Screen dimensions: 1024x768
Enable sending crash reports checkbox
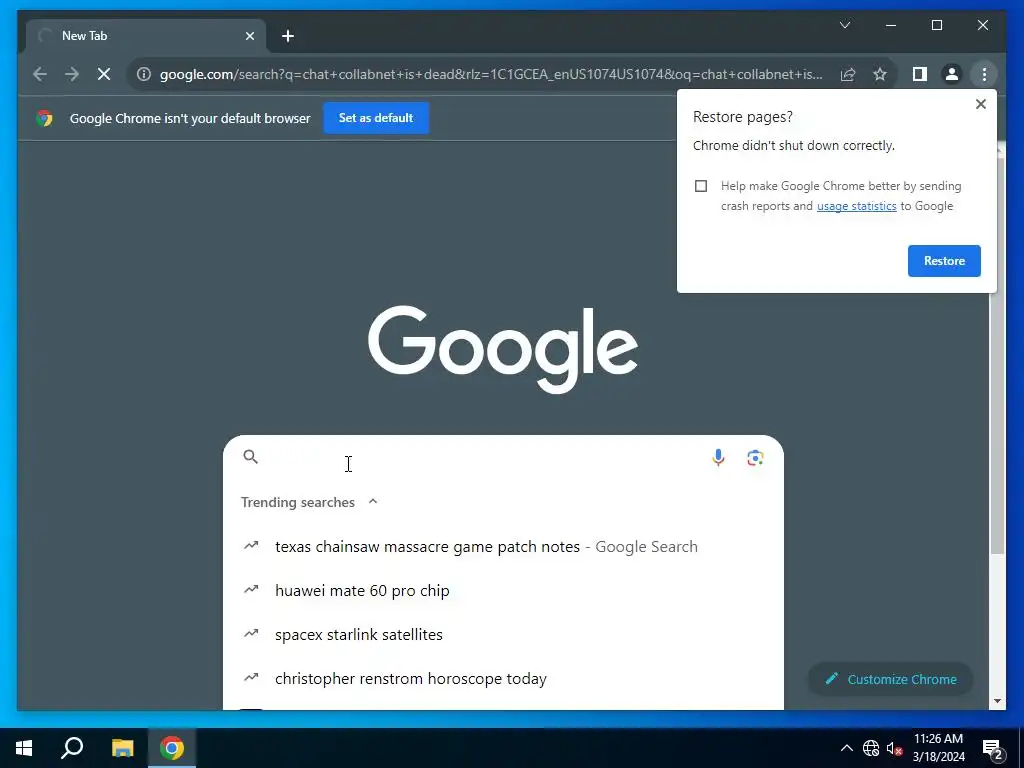701,186
